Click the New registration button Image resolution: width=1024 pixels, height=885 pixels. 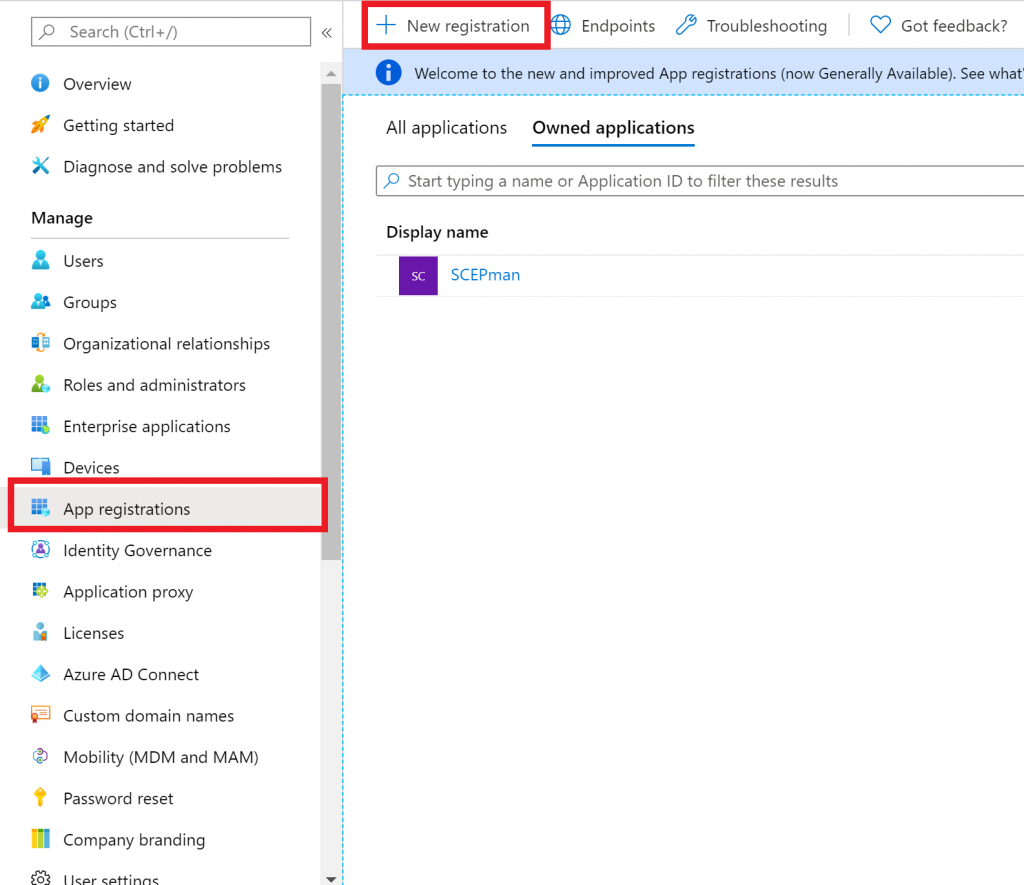(x=455, y=26)
